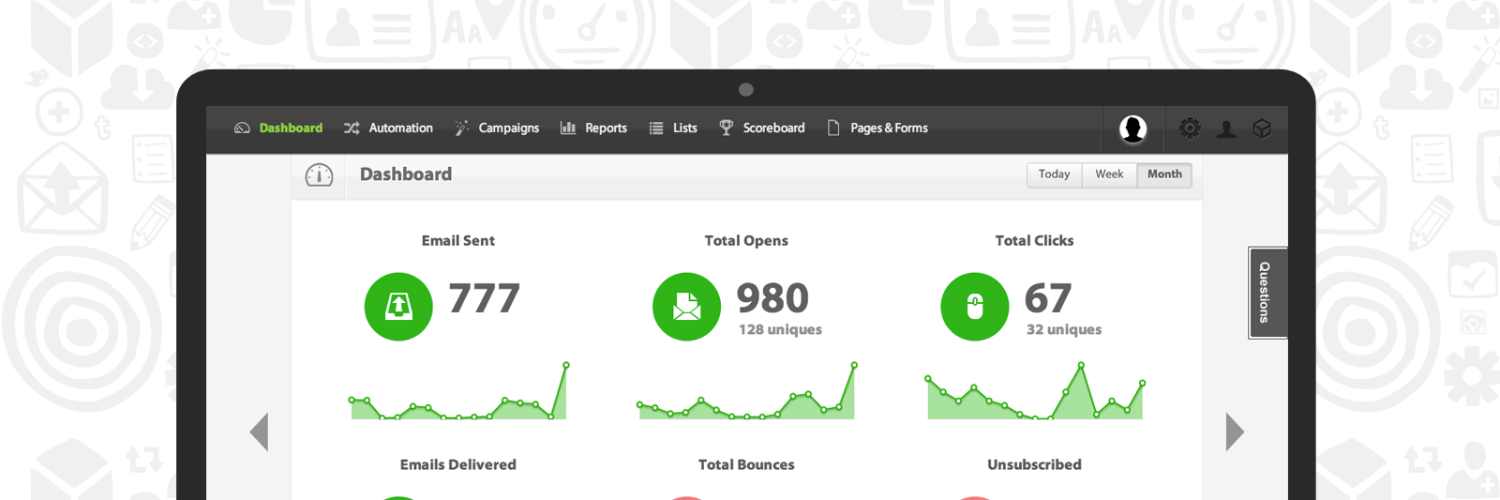Click the Total Clicks trend chart
The height and width of the screenshot is (500, 1500).
1035,391
